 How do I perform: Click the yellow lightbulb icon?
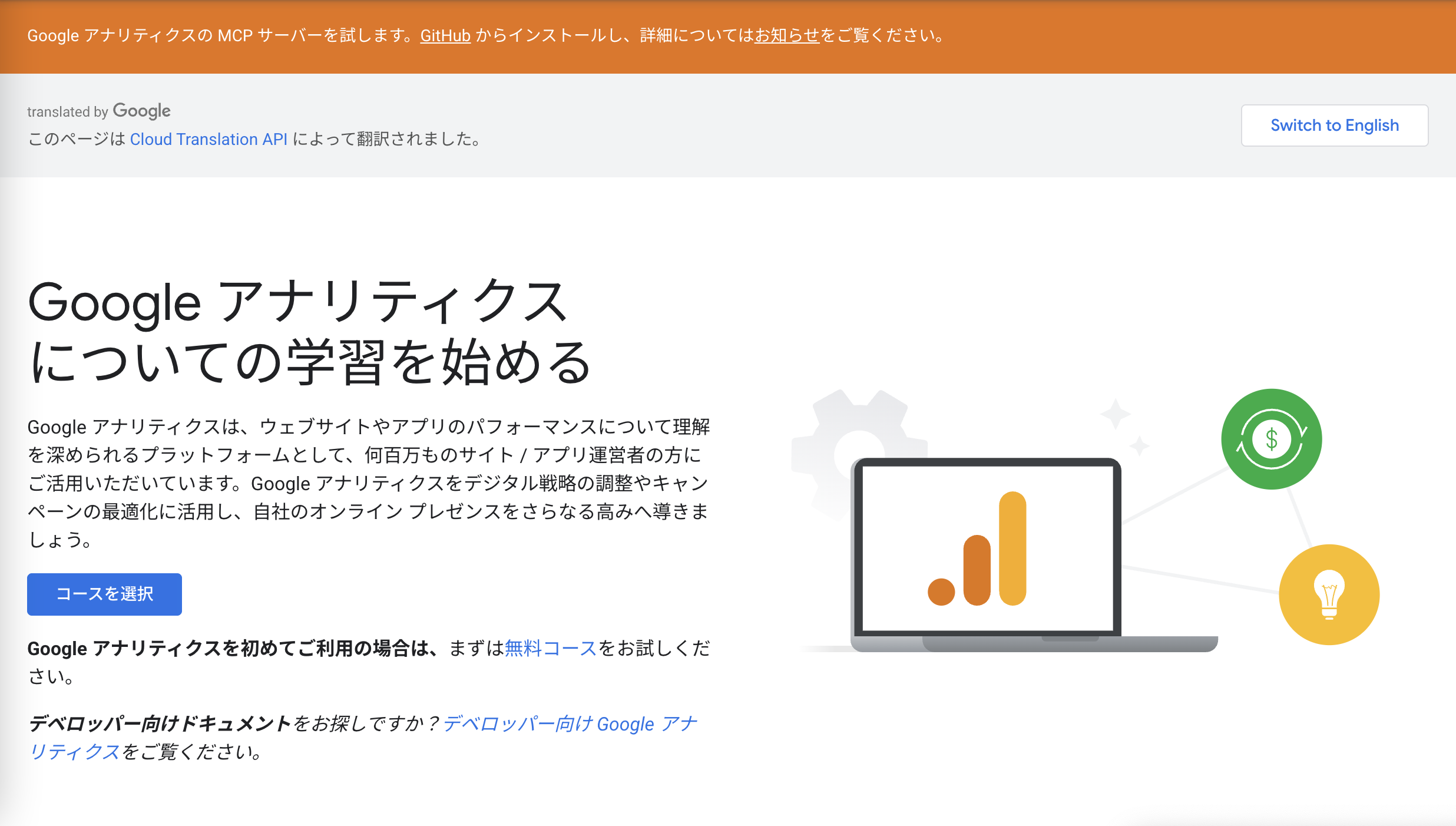coord(1329,594)
